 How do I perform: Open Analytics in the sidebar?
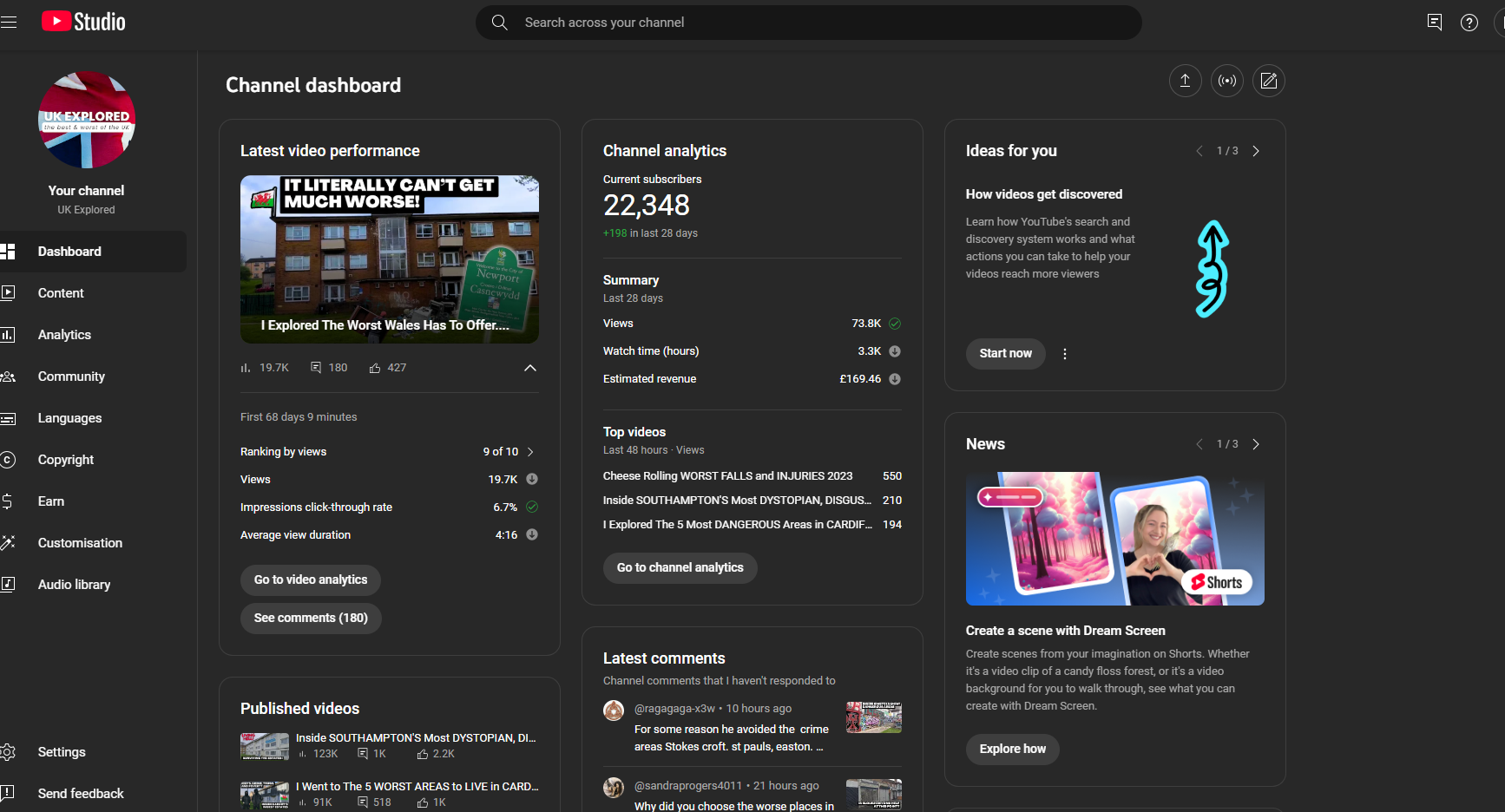coord(92,335)
